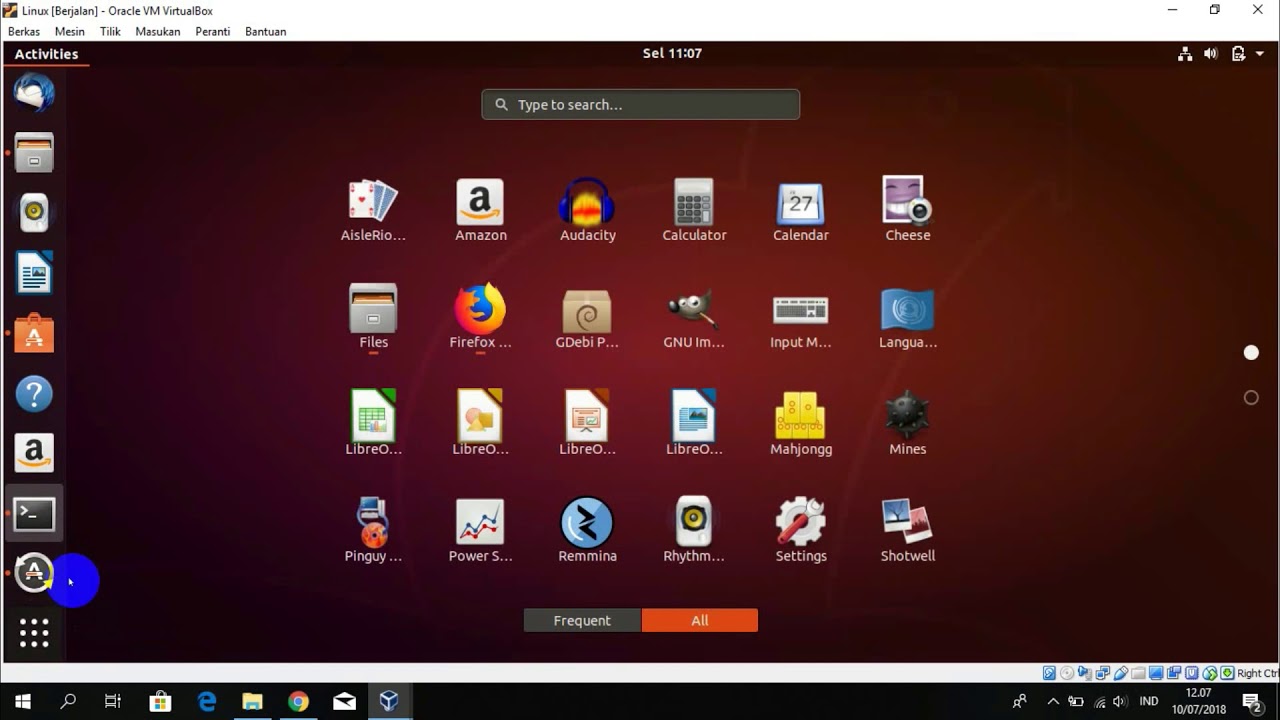The height and width of the screenshot is (720, 1280).
Task: Click the volume icon in the GNOME top bar
Action: (x=1211, y=54)
